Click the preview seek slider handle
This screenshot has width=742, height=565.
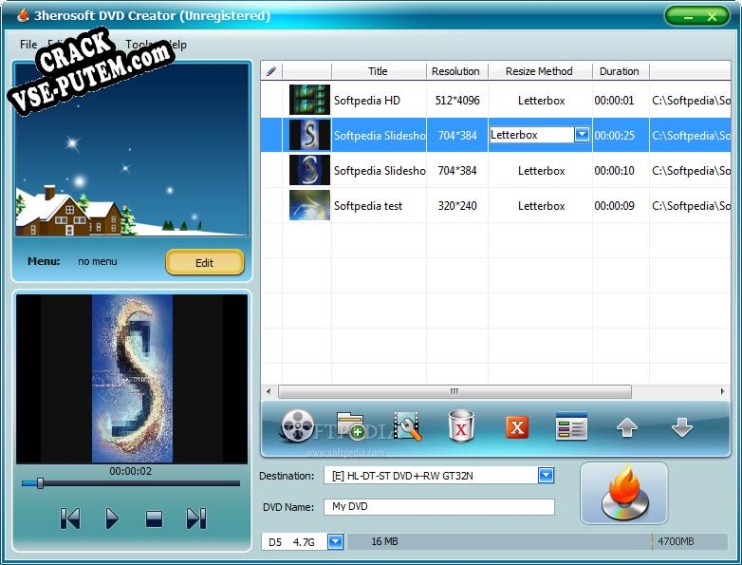(40, 483)
